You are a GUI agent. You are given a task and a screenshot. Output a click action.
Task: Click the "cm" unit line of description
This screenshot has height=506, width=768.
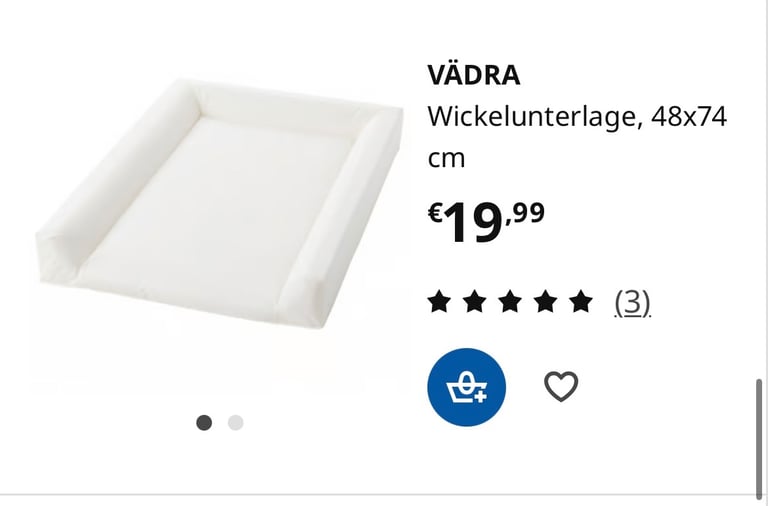(x=446, y=159)
